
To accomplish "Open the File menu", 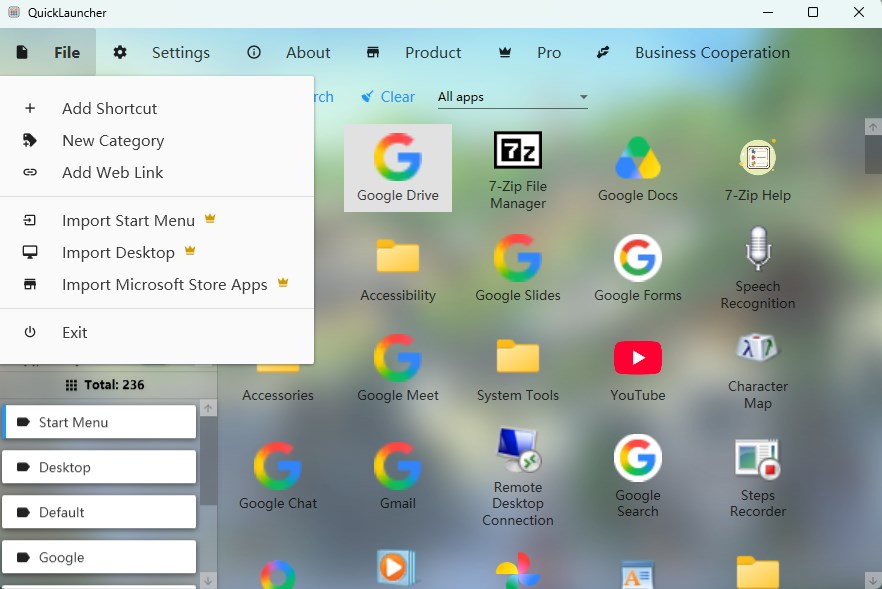I will [48, 52].
